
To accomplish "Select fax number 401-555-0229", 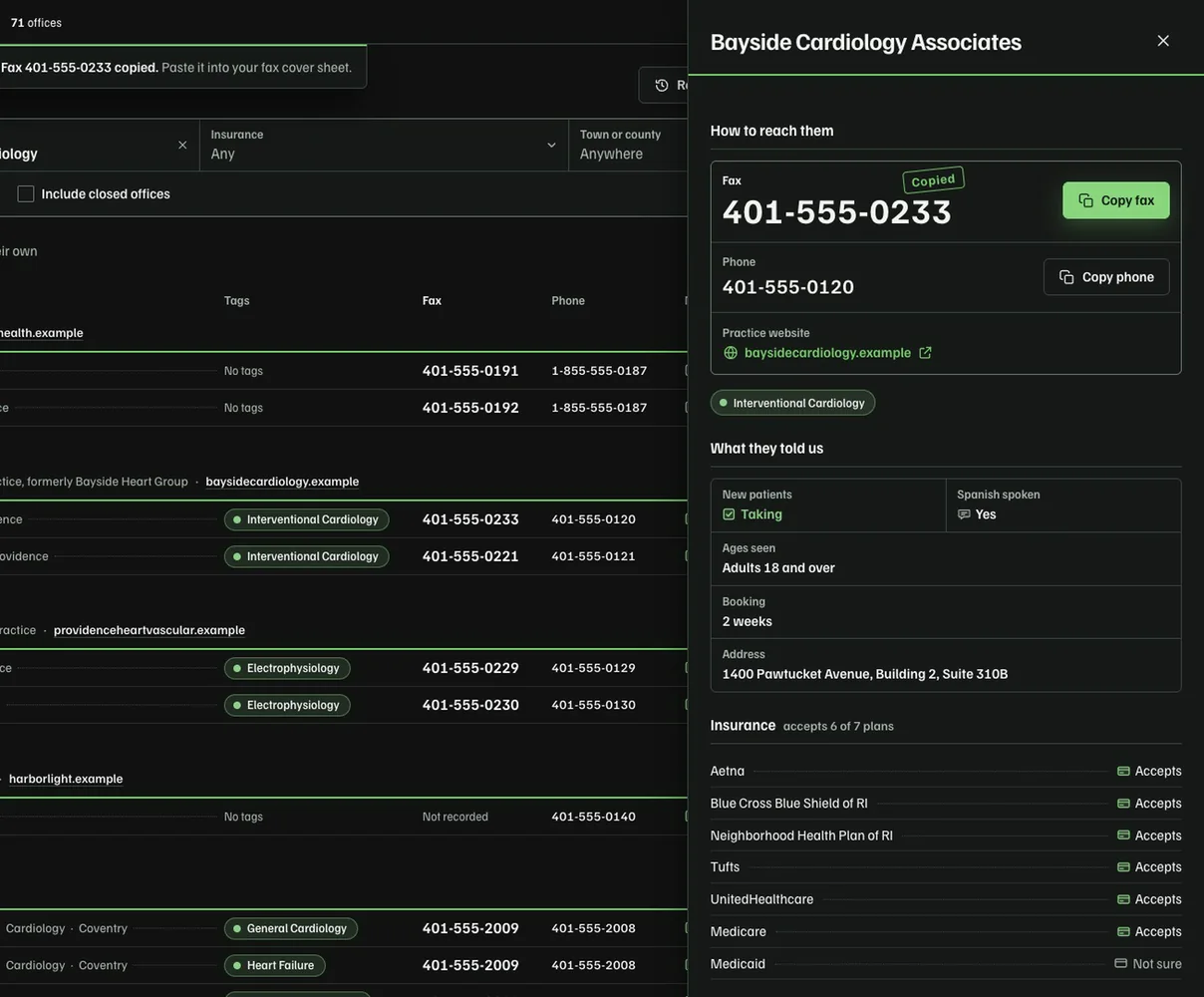I will tap(470, 668).
